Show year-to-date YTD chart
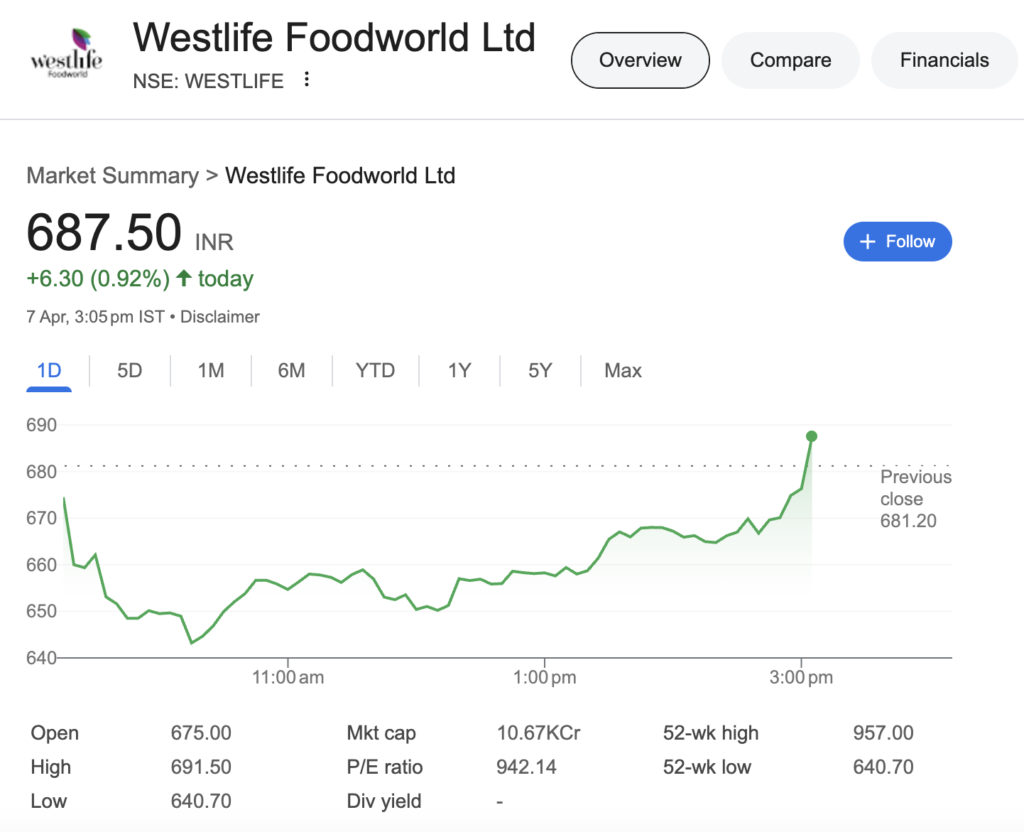 coord(375,371)
